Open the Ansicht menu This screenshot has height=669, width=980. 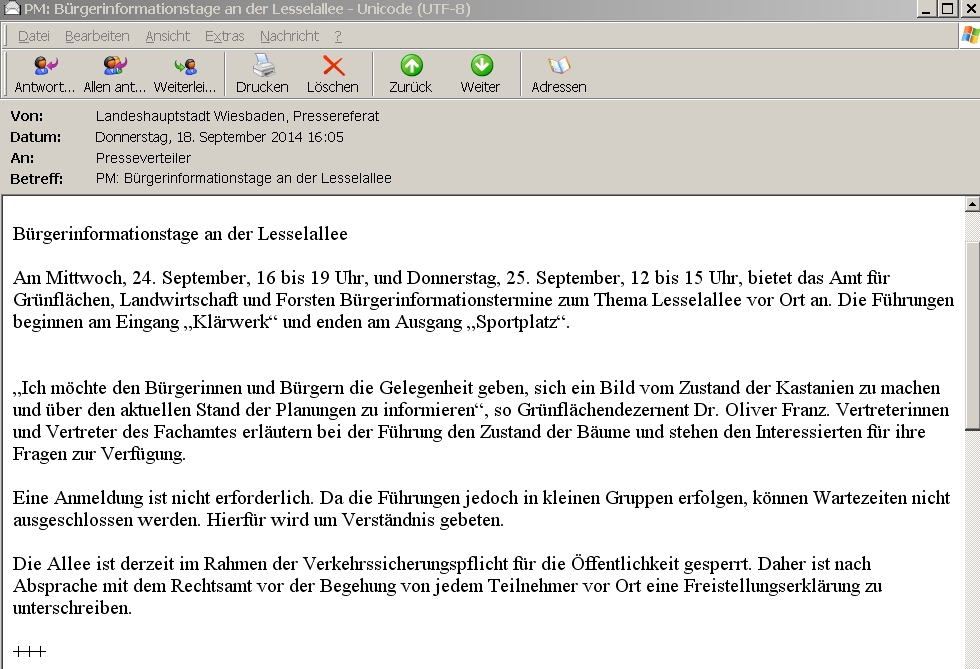coord(168,36)
